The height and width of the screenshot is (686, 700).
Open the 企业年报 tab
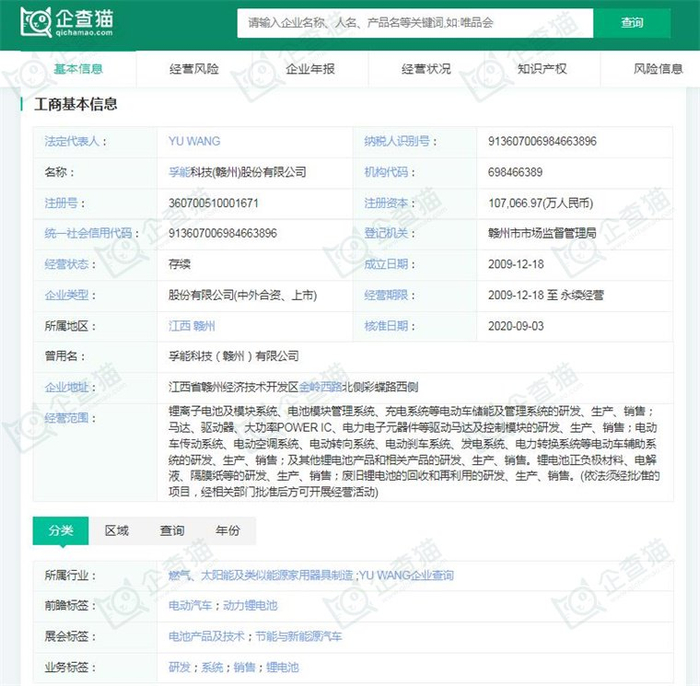click(310, 69)
